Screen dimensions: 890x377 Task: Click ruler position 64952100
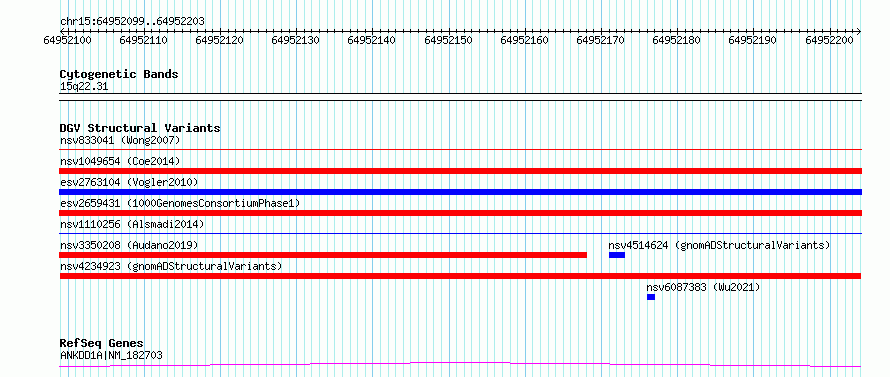coord(68,40)
